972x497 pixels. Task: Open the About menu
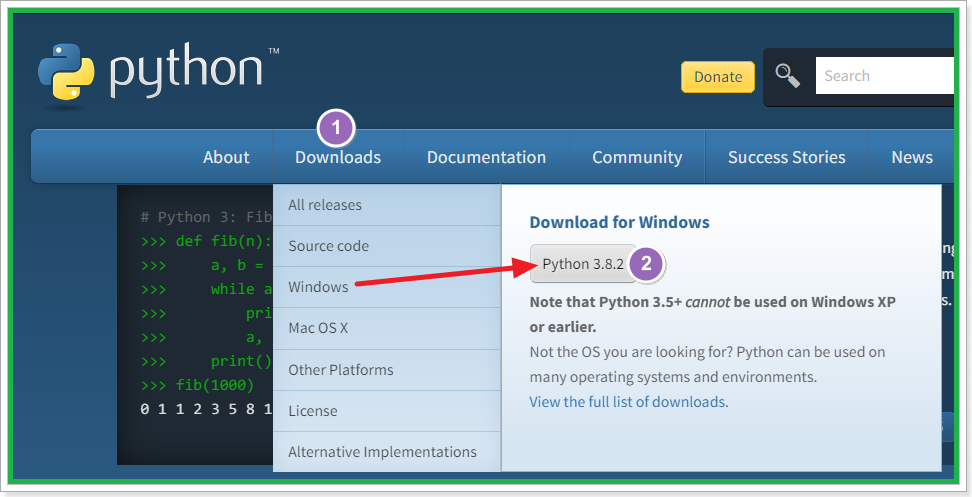pos(226,157)
